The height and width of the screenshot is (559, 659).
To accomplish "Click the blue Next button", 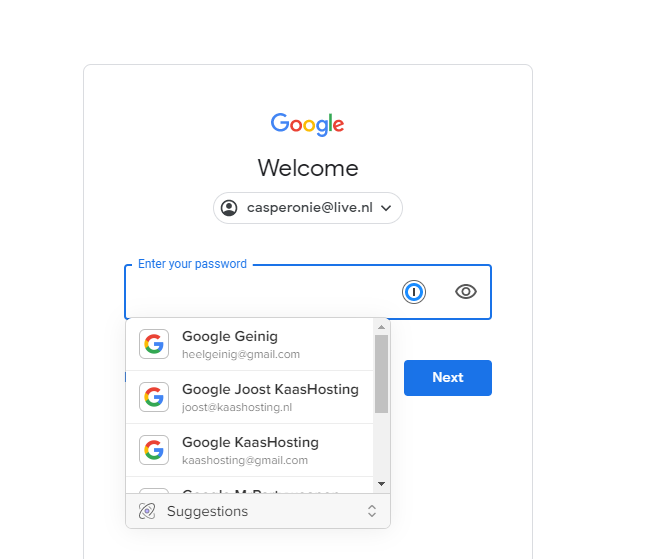I will pyautogui.click(x=448, y=378).
